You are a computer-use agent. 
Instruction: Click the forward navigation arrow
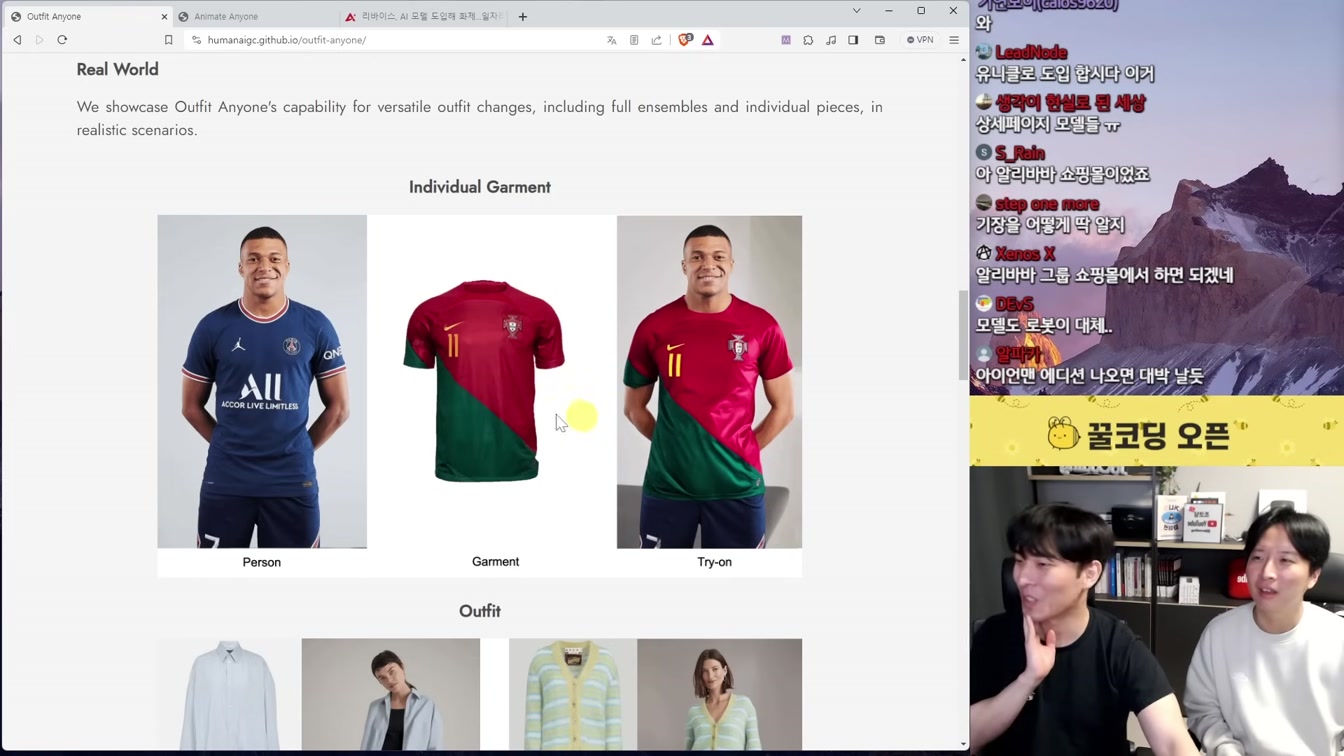39,40
